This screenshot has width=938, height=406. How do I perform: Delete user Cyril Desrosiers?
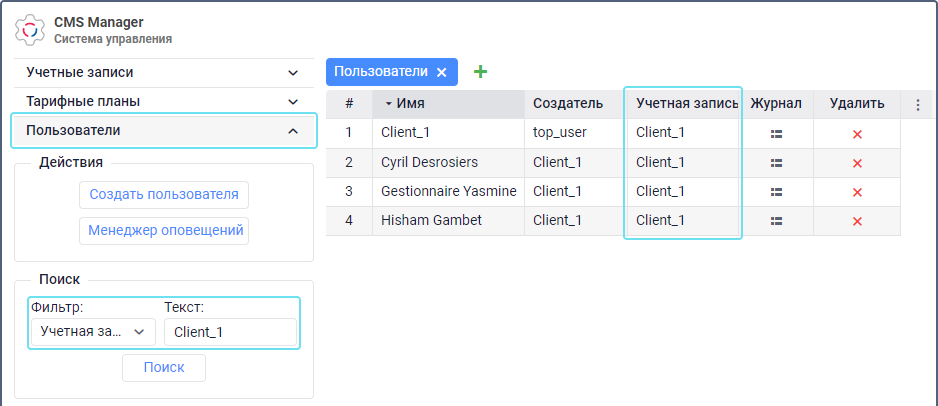[x=857, y=163]
